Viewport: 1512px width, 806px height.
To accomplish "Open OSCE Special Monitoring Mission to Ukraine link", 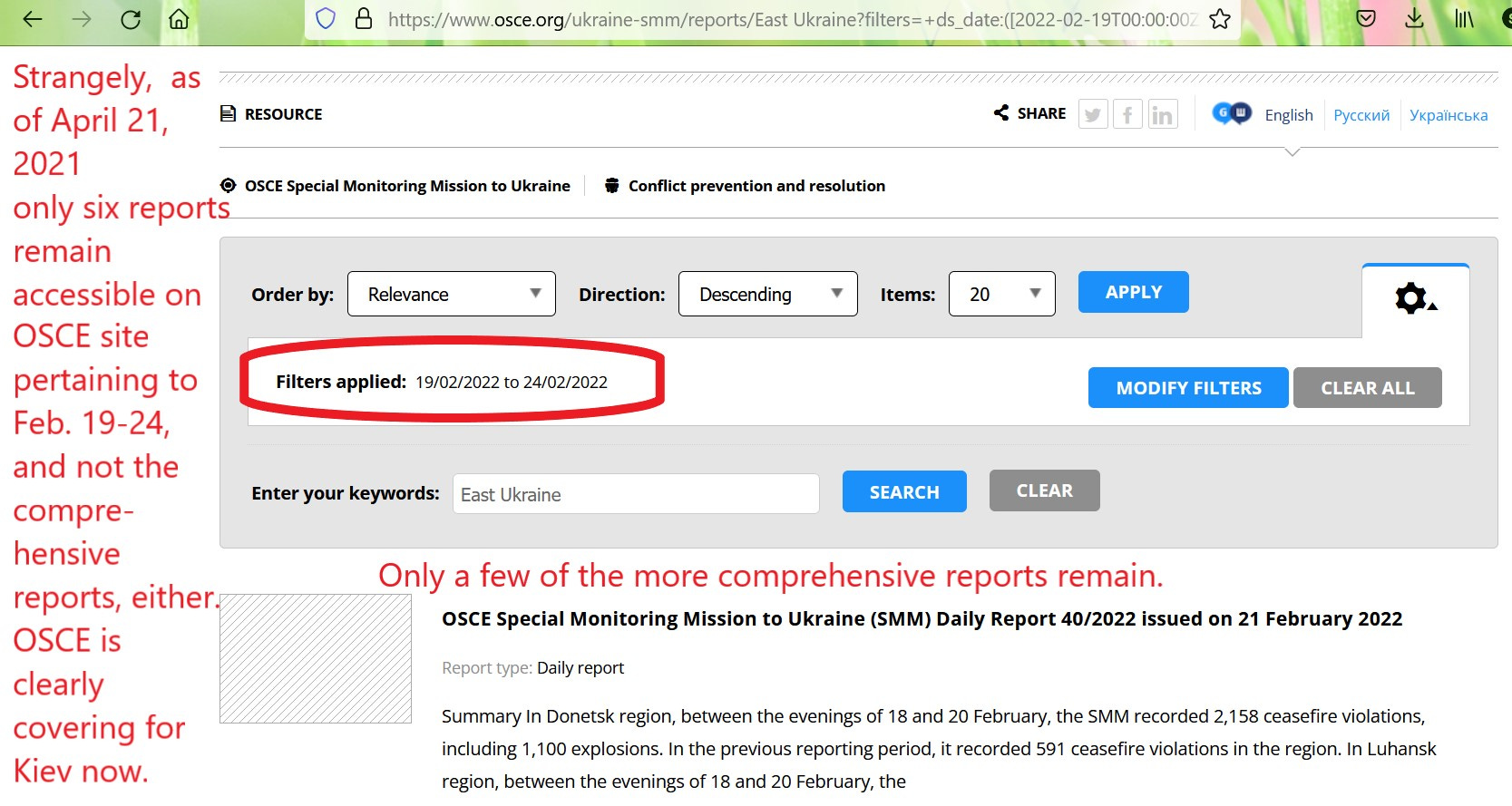I will [407, 186].
